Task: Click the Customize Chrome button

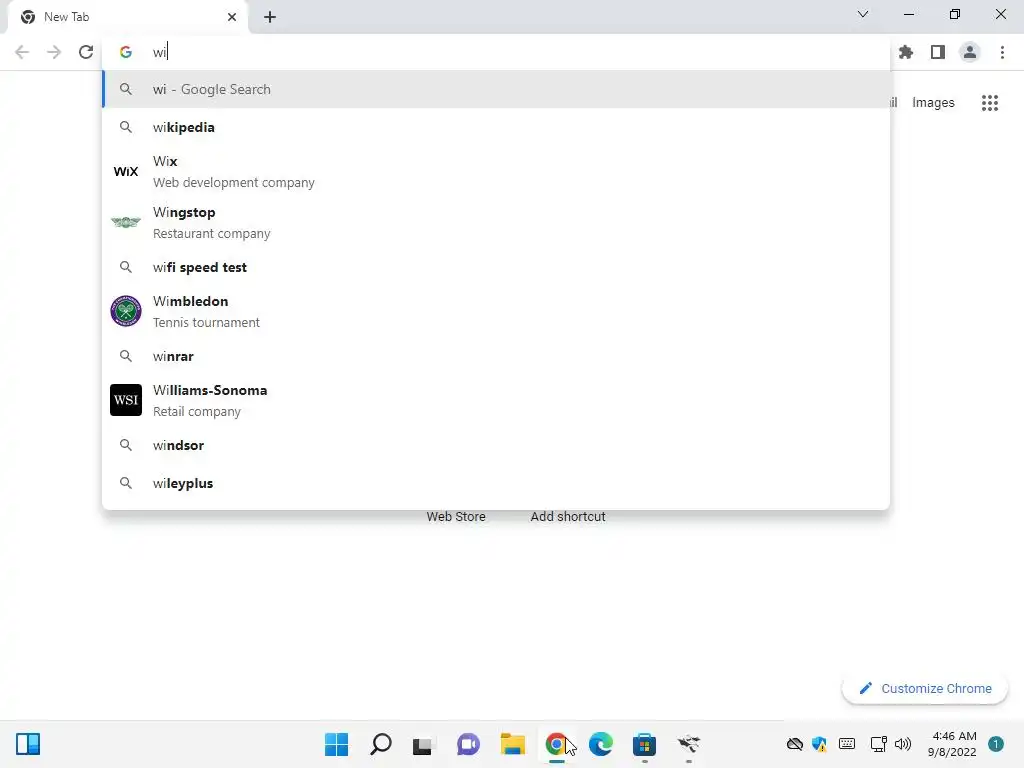Action: [925, 688]
